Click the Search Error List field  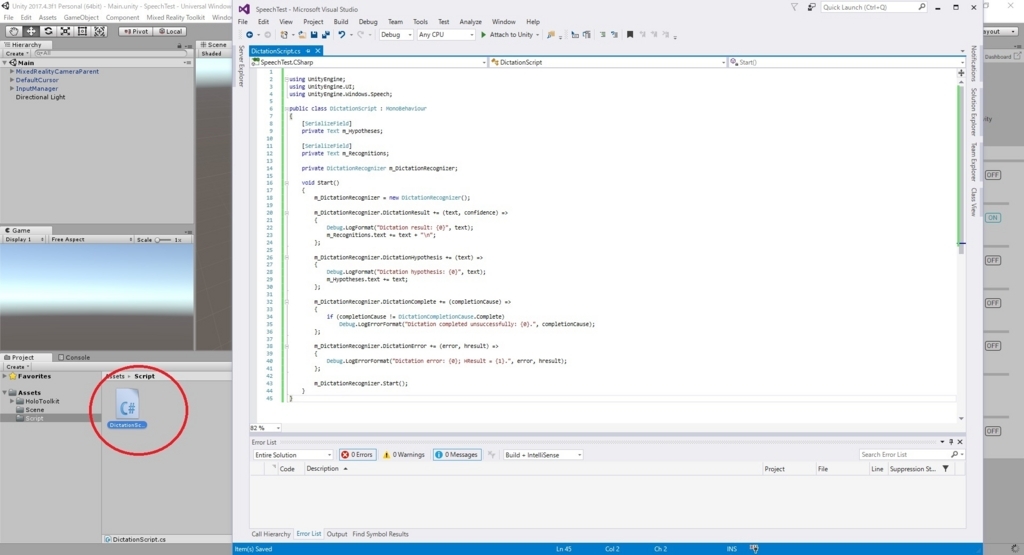pyautogui.click(x=911, y=454)
